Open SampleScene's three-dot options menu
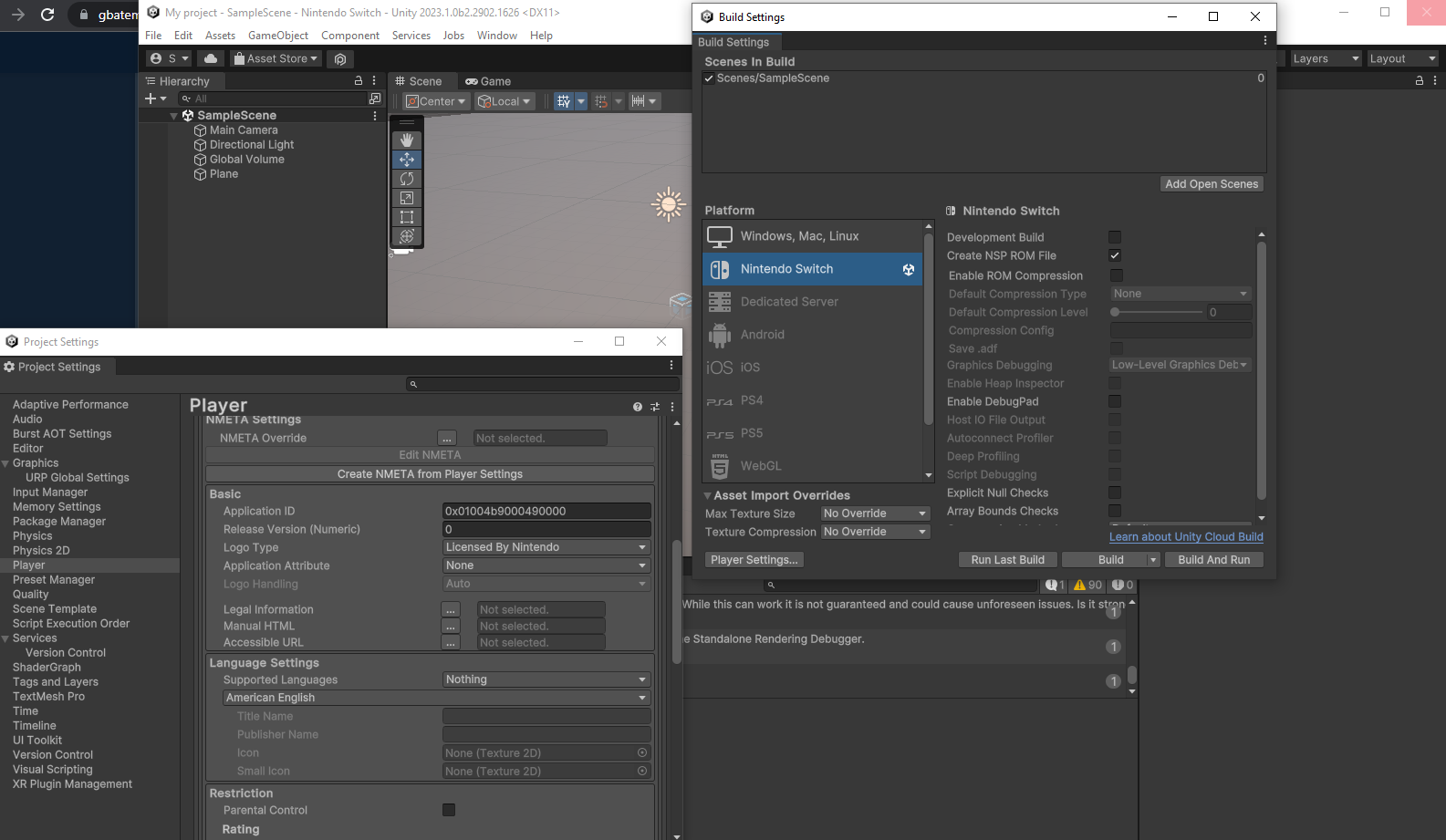 click(375, 116)
